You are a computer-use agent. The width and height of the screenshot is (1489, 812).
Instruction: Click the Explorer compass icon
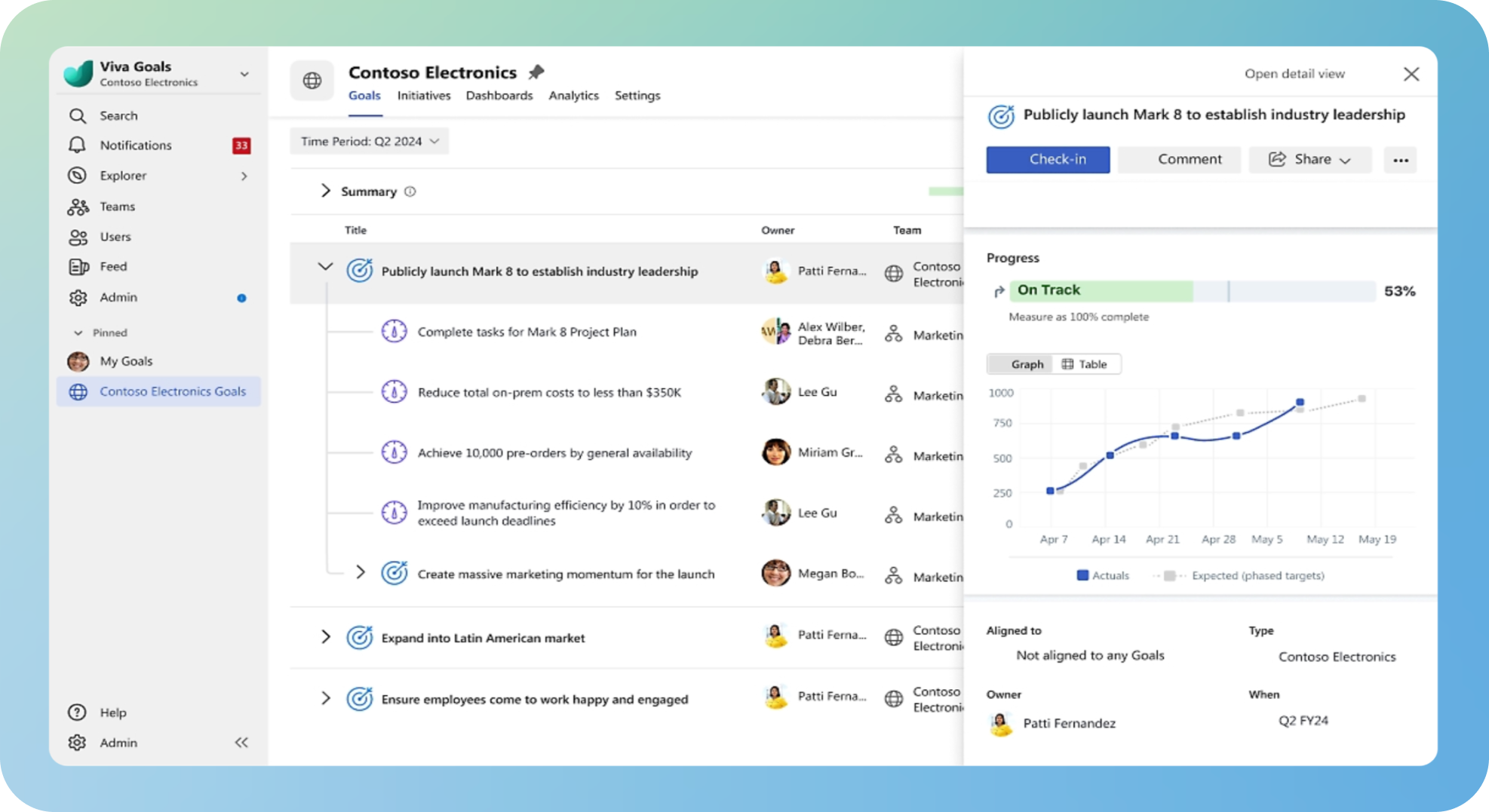[x=77, y=175]
